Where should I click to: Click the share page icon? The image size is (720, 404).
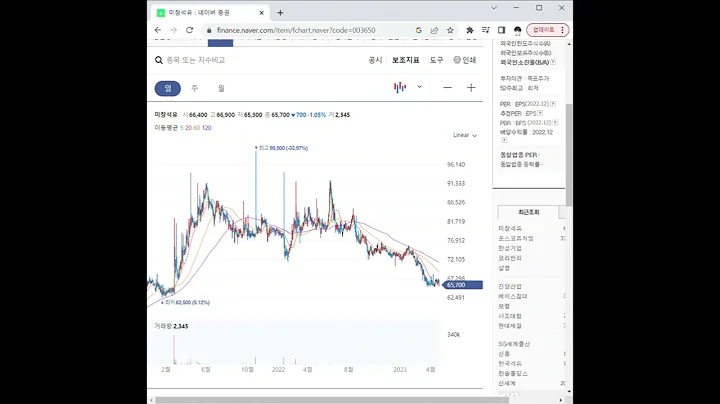coord(434,30)
